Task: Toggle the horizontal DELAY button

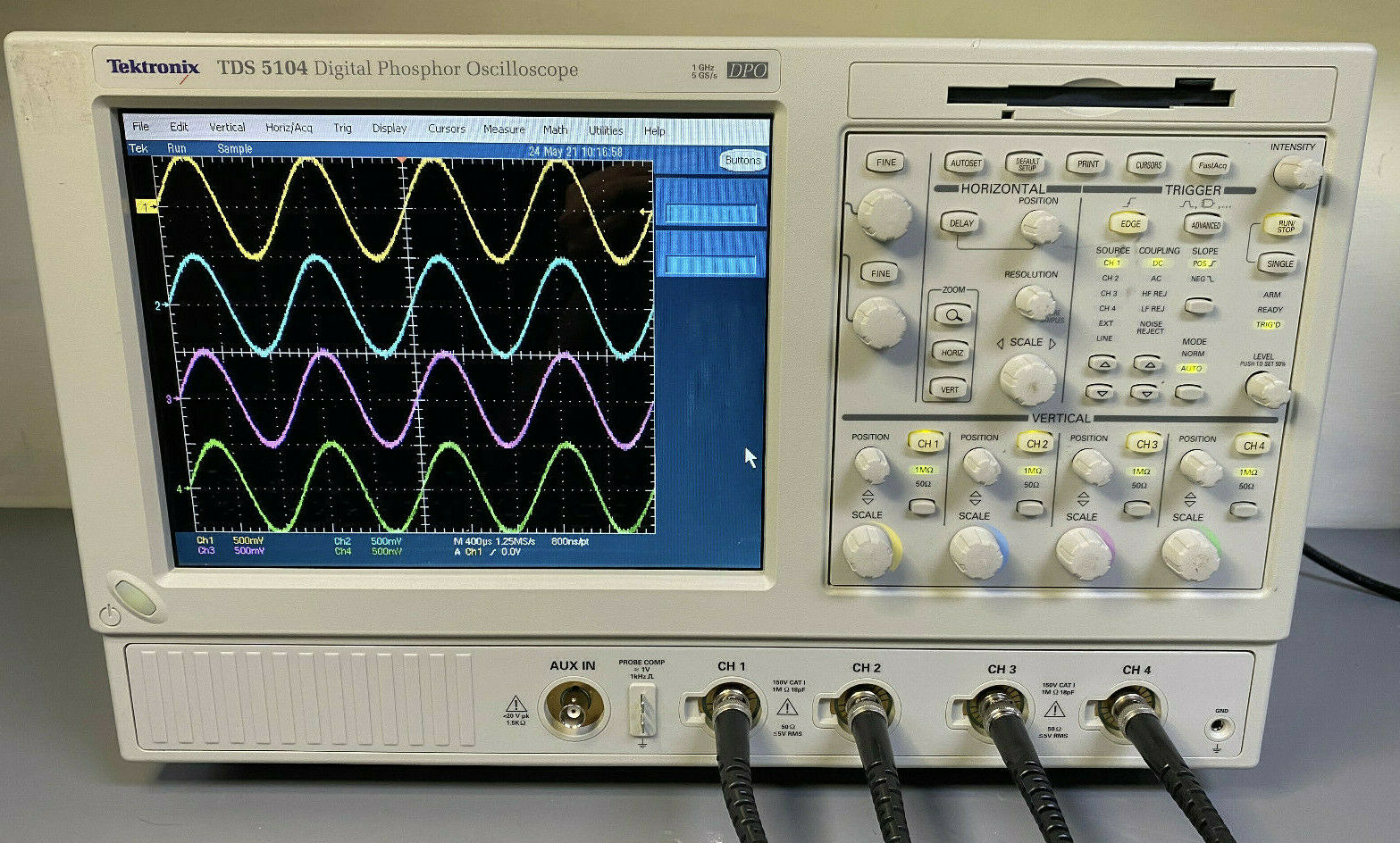Action: click(961, 223)
